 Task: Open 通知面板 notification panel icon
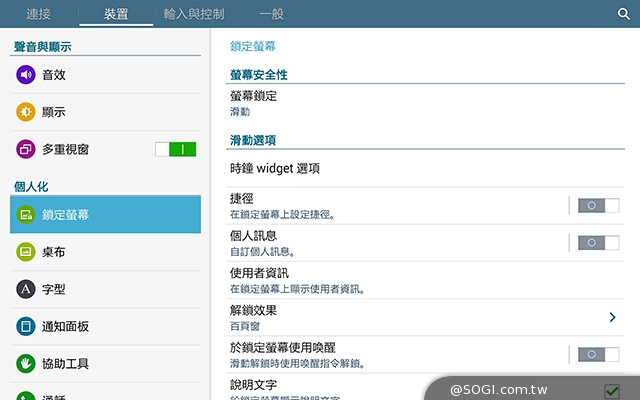[26, 326]
